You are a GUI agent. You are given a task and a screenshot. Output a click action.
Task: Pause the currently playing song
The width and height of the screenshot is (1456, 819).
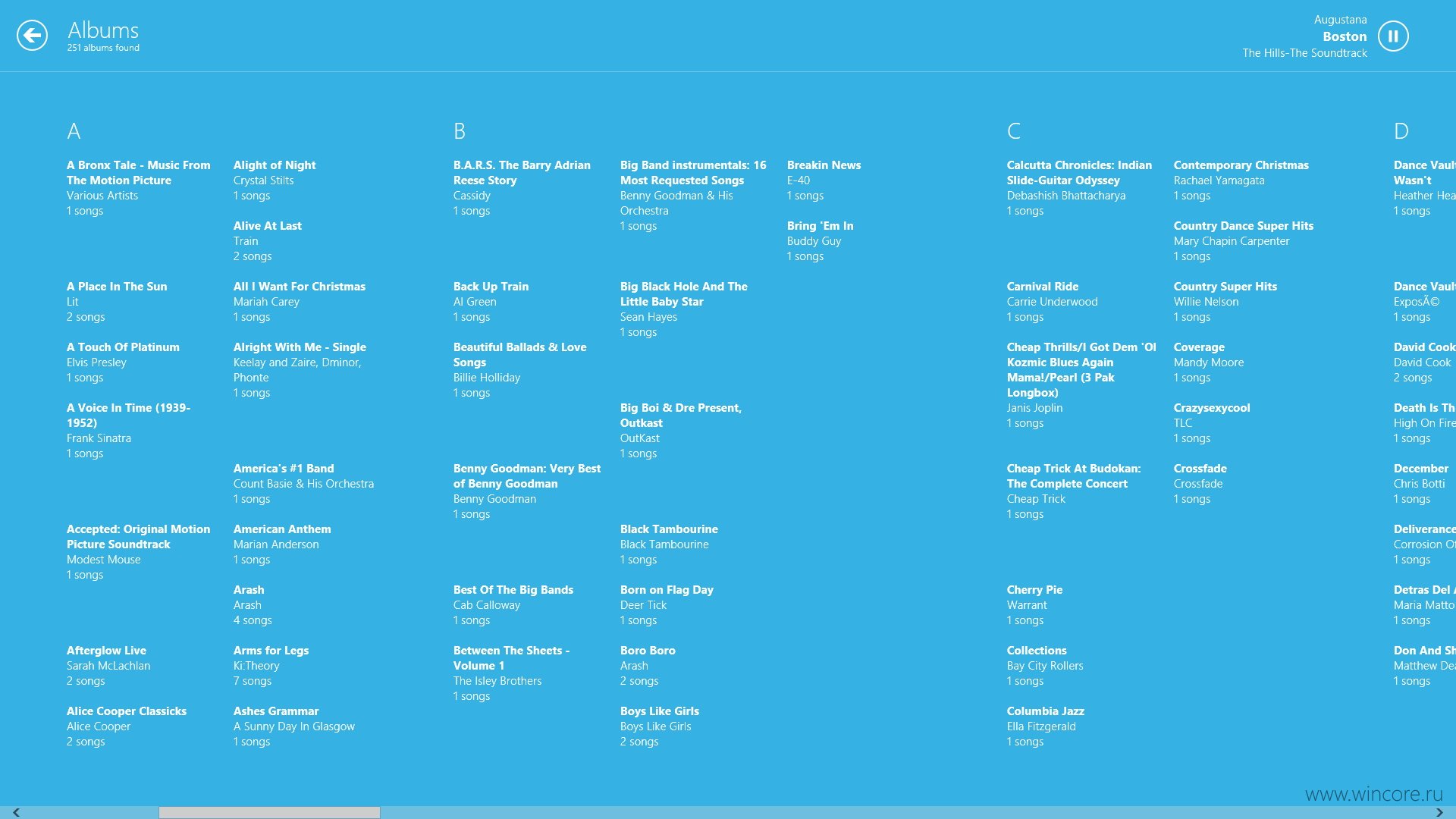(x=1393, y=36)
